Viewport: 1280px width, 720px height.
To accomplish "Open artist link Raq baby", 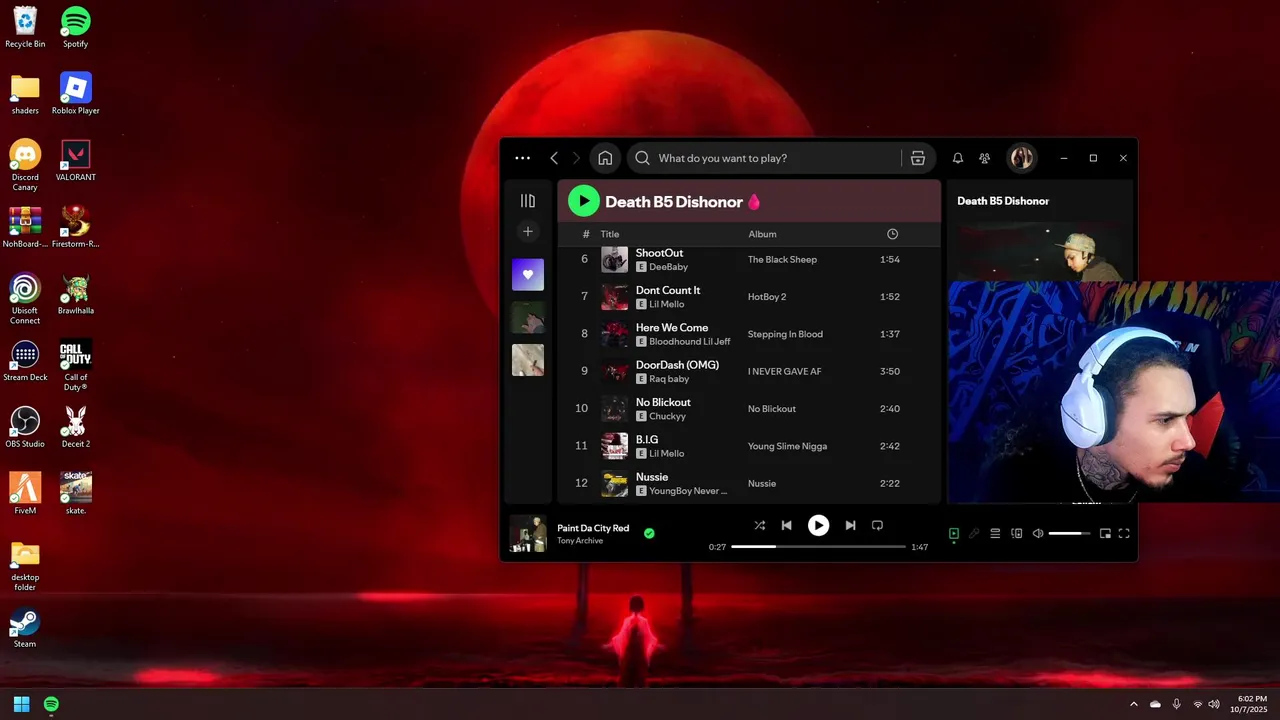I will tap(670, 379).
